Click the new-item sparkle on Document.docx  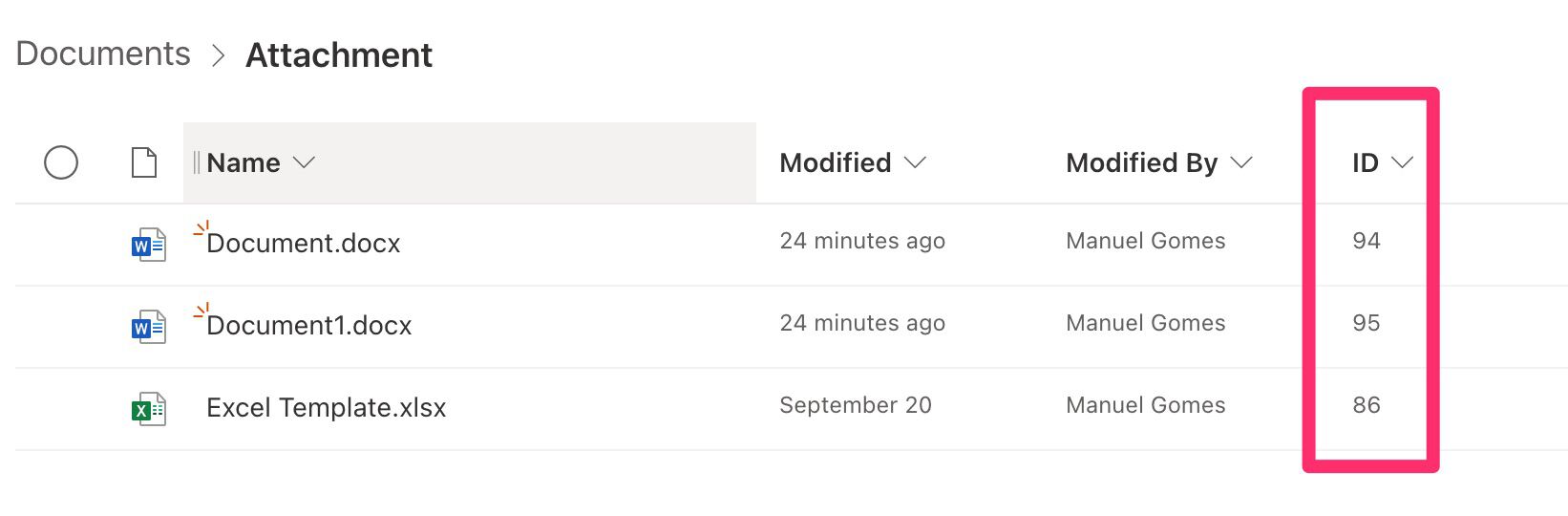201,228
